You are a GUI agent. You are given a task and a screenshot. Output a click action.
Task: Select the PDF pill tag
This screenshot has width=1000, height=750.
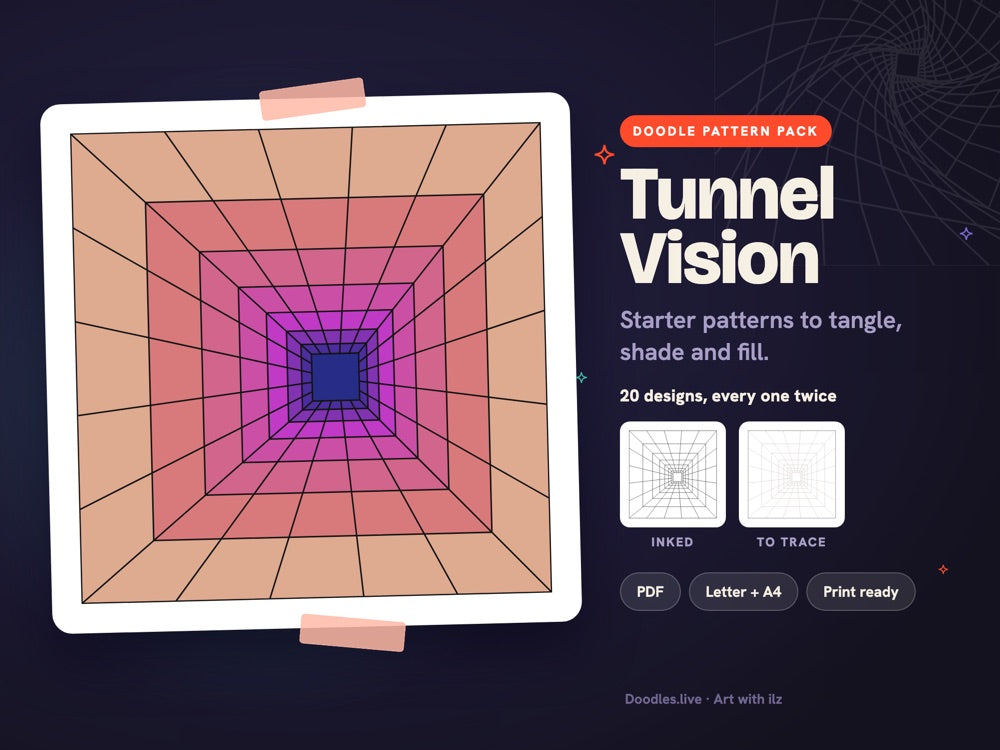[x=650, y=592]
